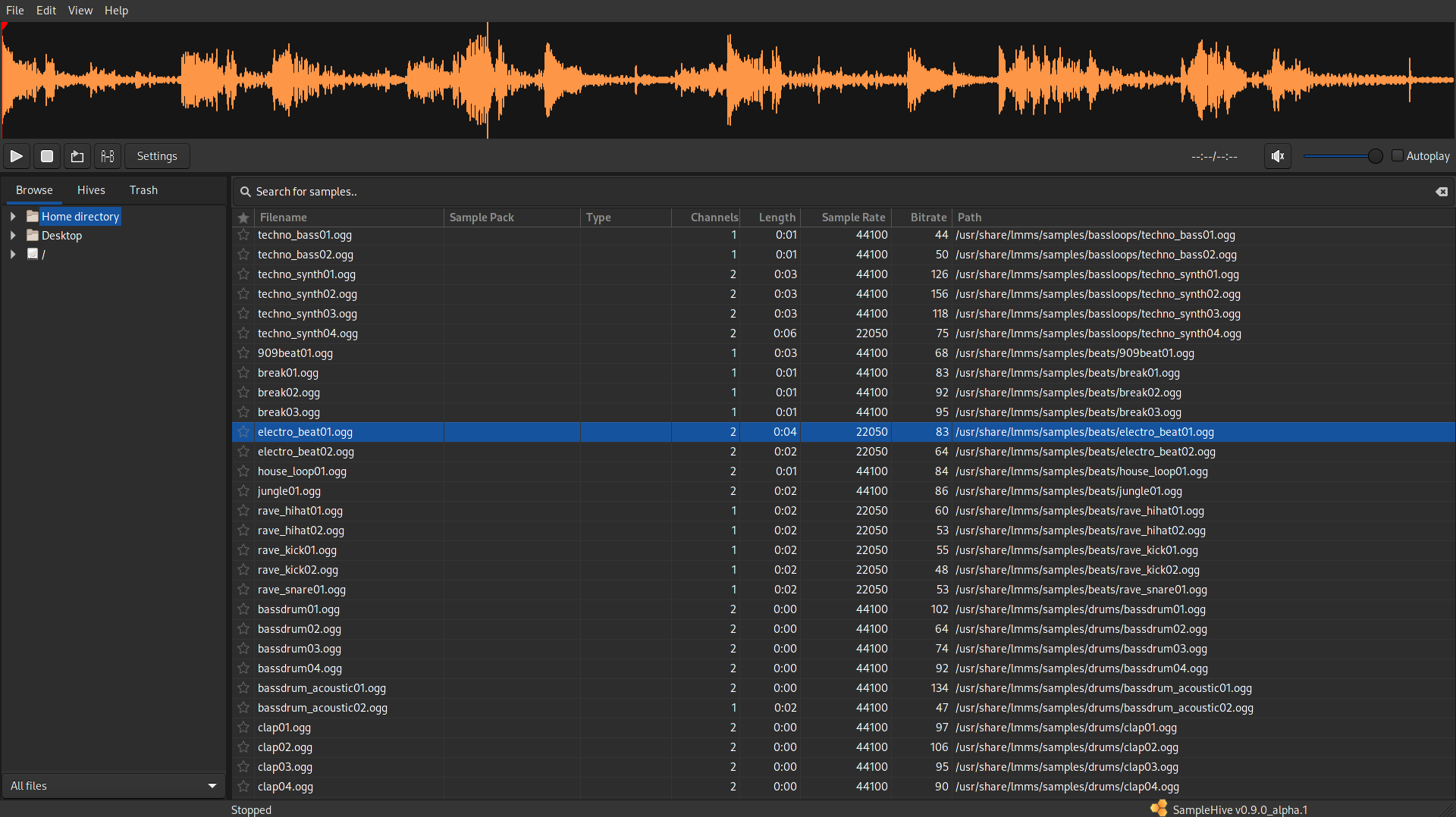Expand the Desktop folder in sidebar
Viewport: 1456px width, 817px height.
coord(12,235)
